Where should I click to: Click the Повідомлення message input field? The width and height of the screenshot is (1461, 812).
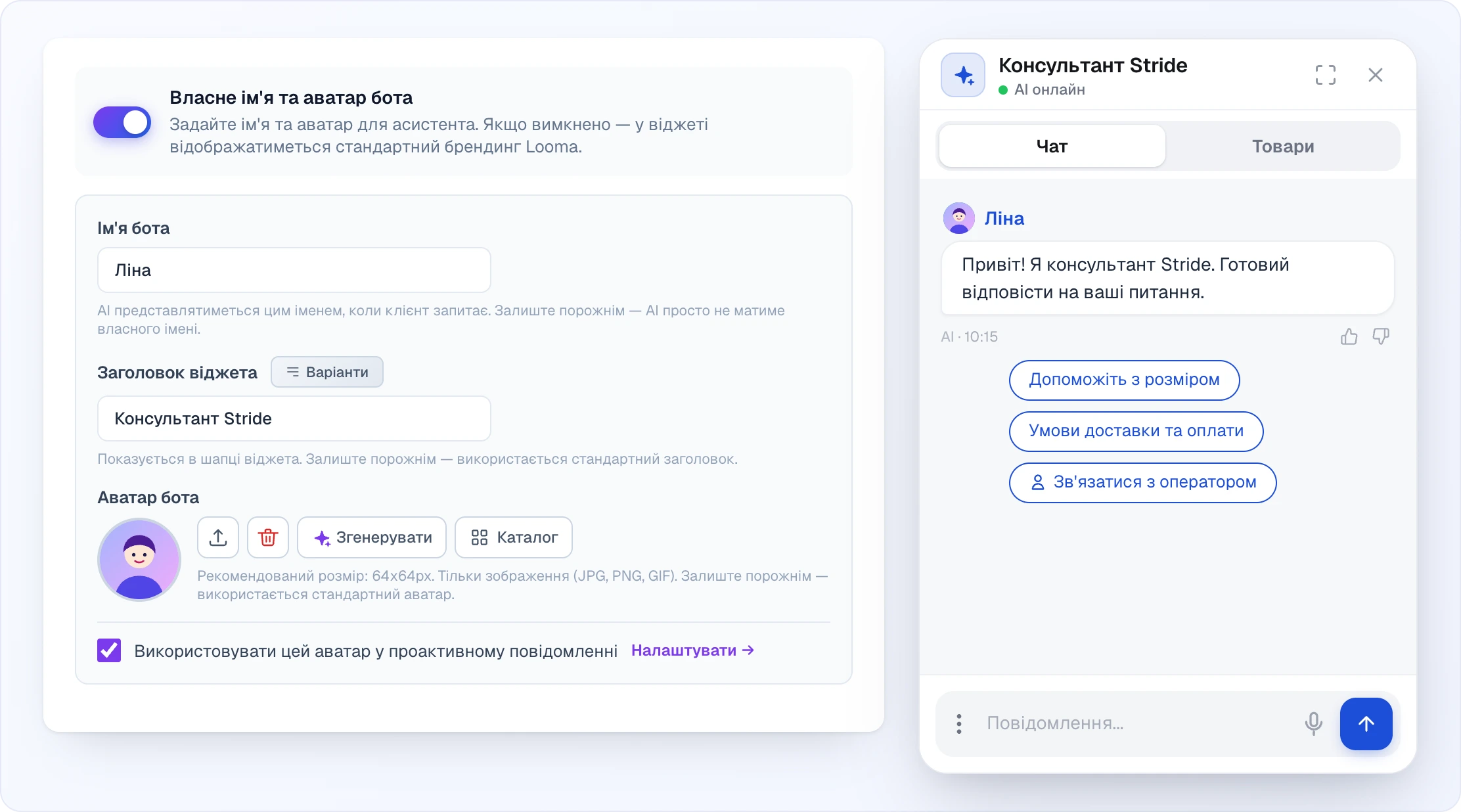[1136, 723]
